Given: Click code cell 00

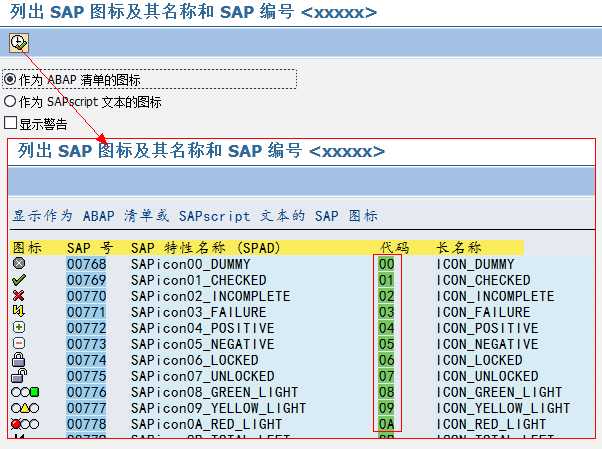Looking at the screenshot, I should coord(386,264).
